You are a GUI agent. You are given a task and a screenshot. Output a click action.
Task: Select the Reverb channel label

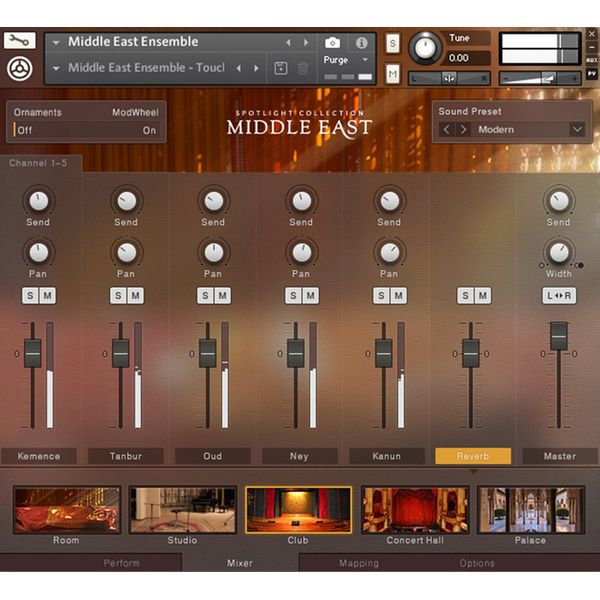(473, 456)
